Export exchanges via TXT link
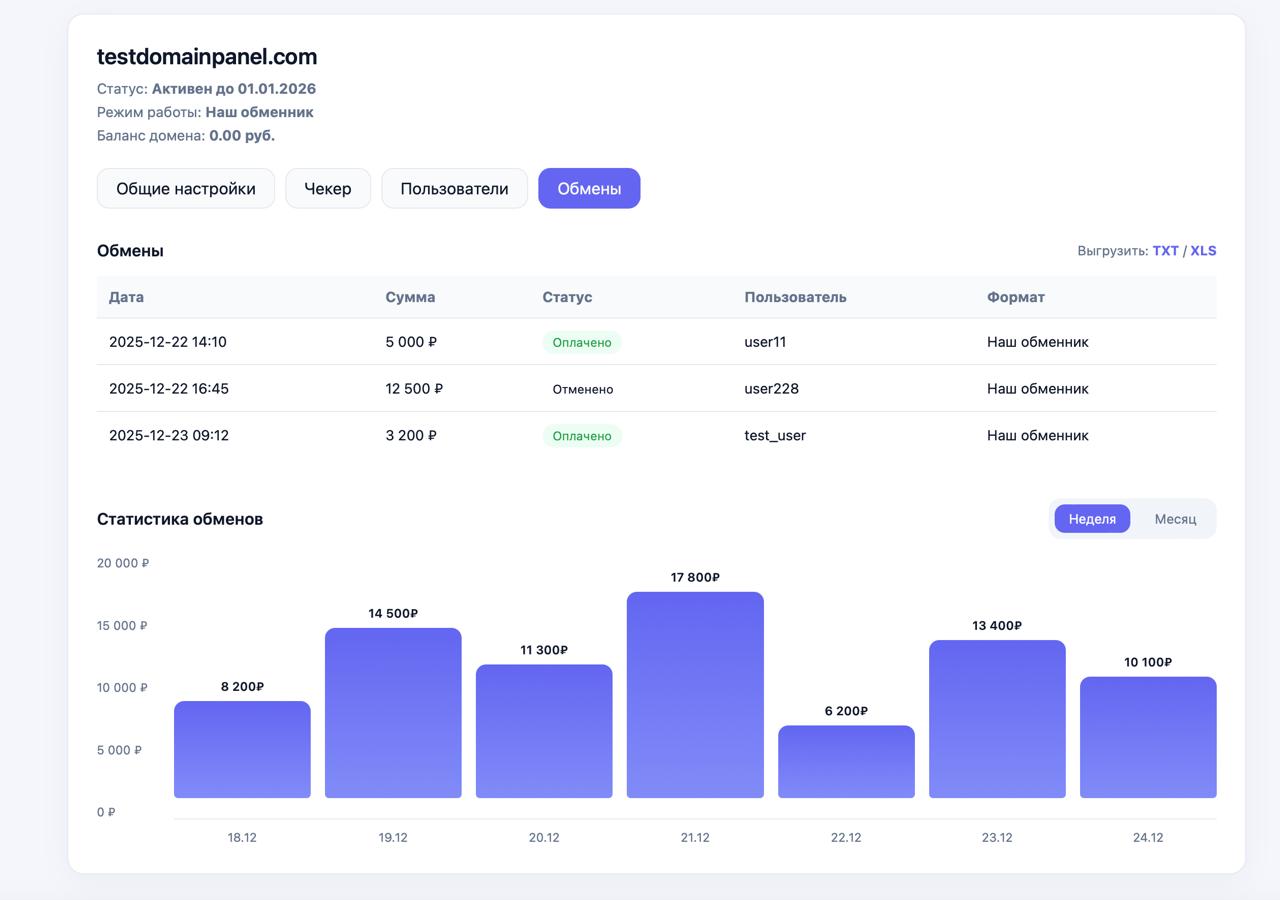 [1165, 251]
